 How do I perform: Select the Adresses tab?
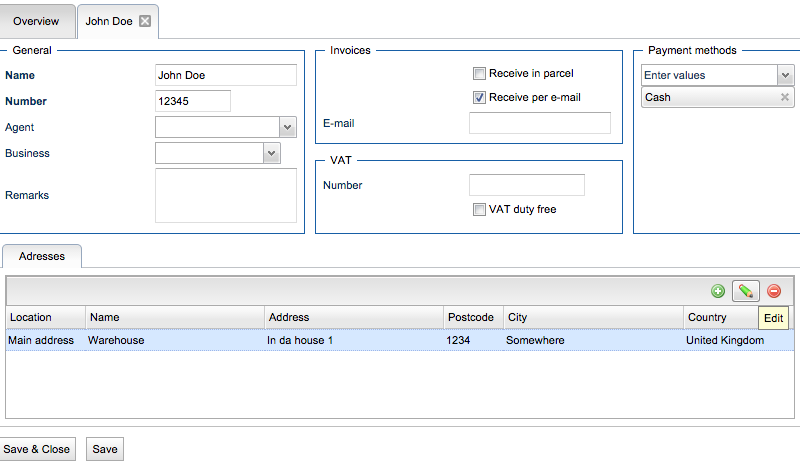pos(42,256)
